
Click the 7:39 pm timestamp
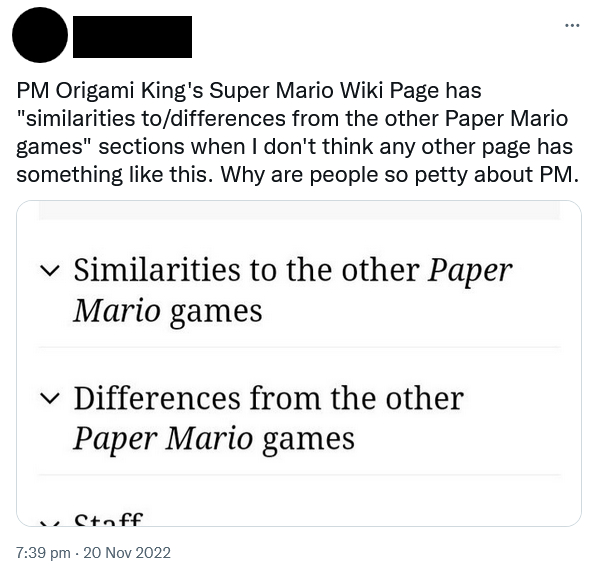point(43,553)
